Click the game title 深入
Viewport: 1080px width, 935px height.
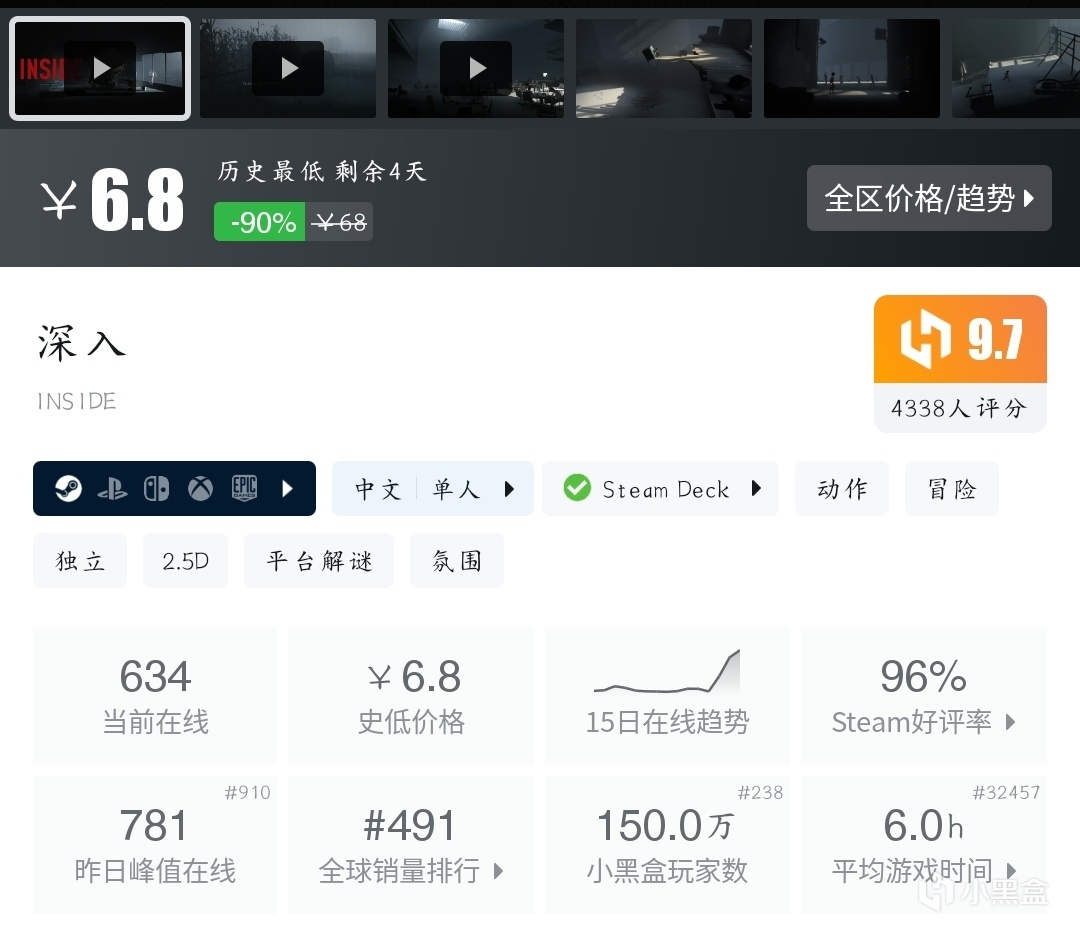pos(81,342)
